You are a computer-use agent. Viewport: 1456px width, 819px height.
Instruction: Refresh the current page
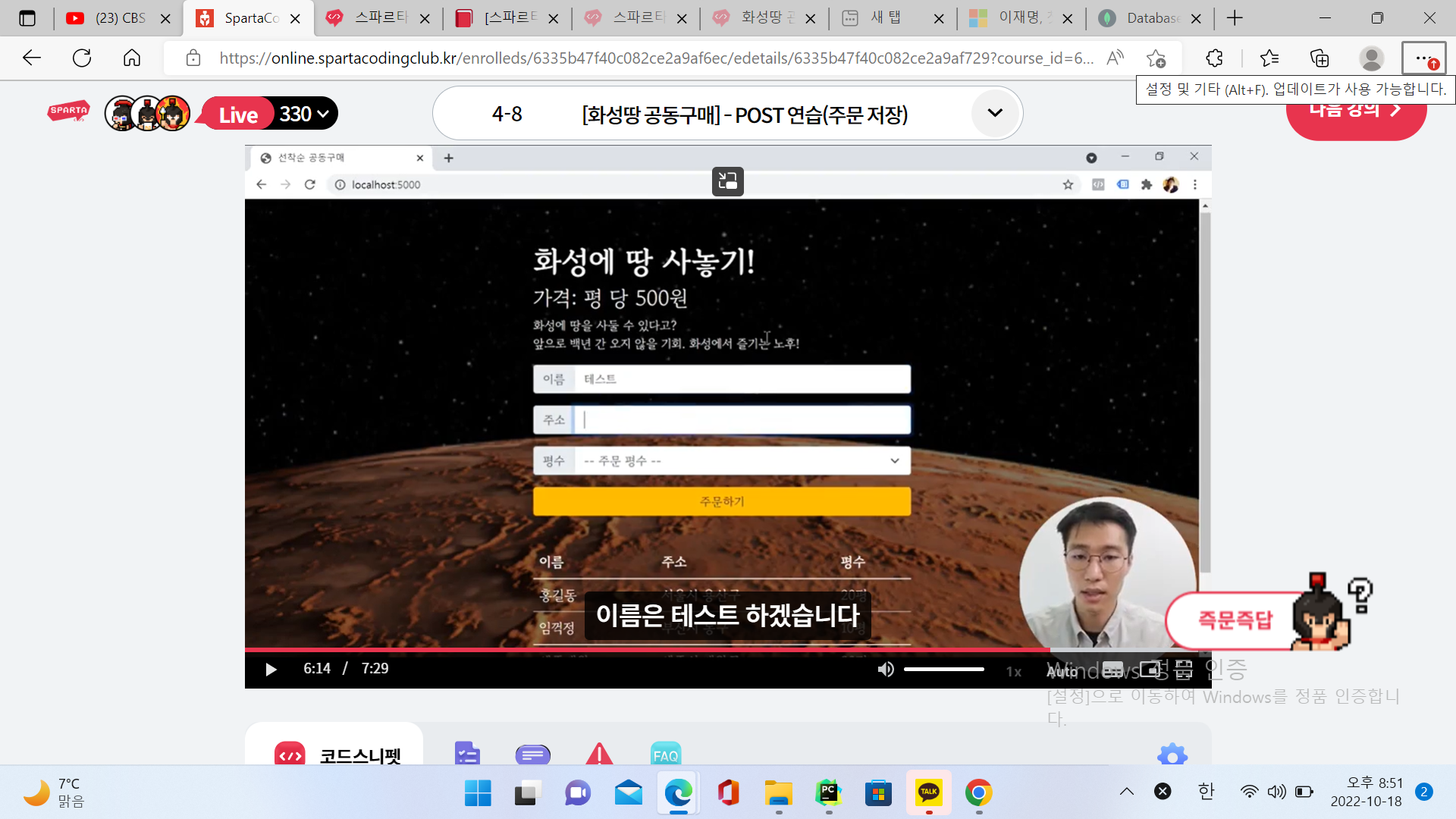pyautogui.click(x=82, y=58)
